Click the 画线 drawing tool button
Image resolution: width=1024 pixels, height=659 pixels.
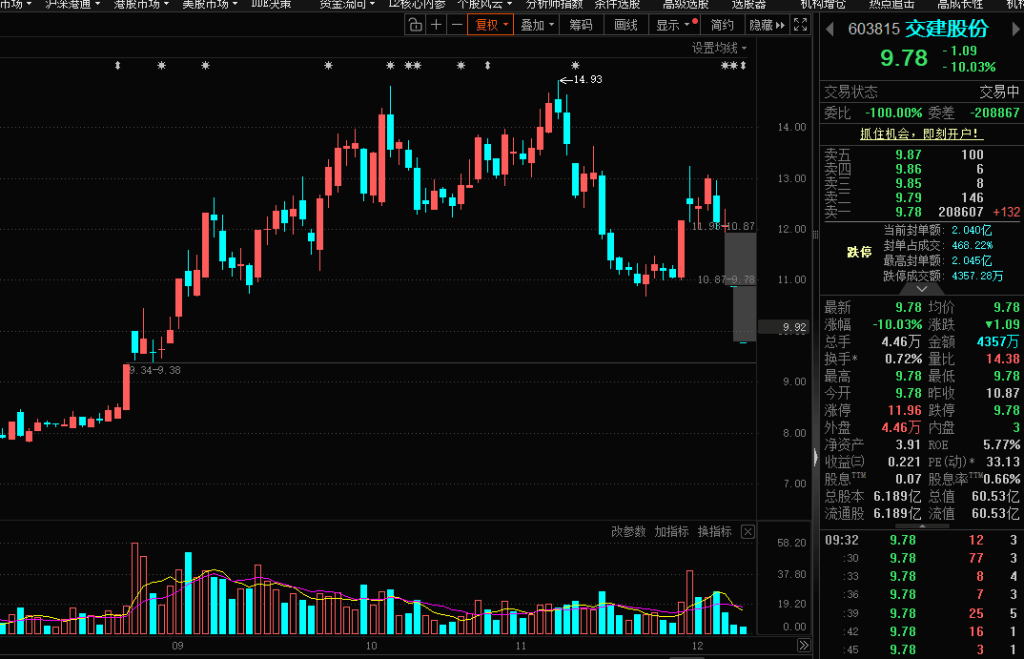point(625,25)
